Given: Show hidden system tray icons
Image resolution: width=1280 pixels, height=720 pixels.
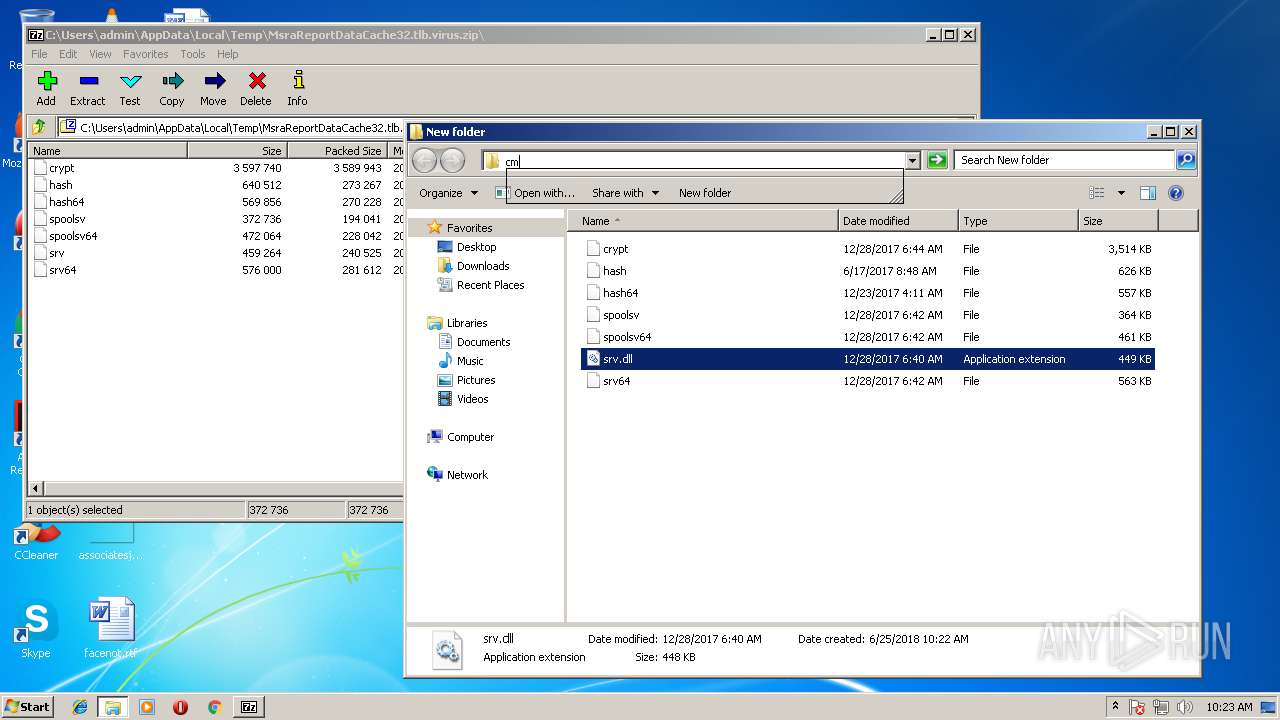Looking at the screenshot, I should pos(1115,706).
